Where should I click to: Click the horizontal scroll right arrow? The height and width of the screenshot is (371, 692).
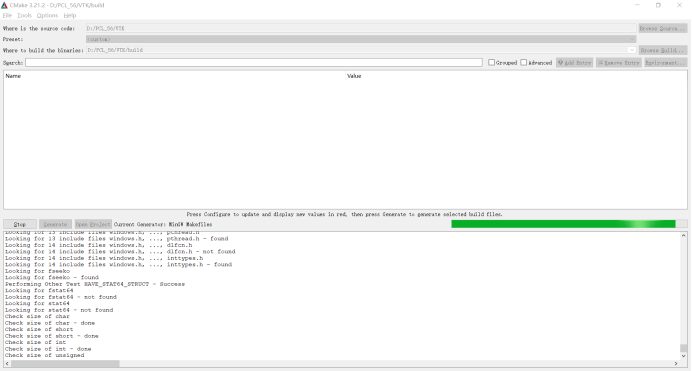pos(676,364)
